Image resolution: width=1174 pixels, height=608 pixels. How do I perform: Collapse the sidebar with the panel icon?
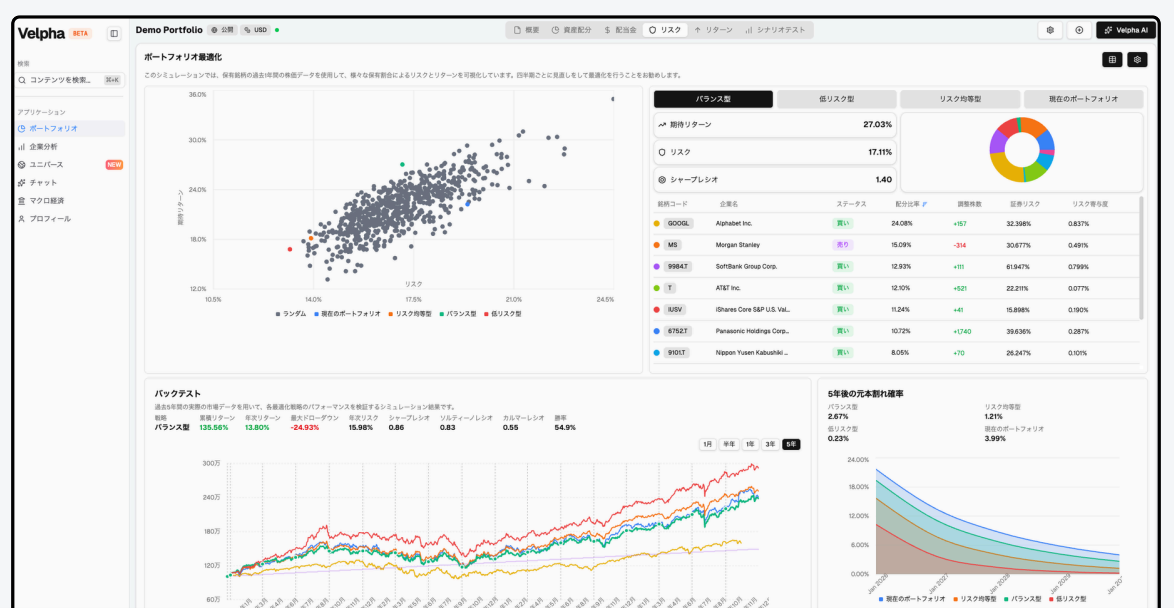[114, 33]
